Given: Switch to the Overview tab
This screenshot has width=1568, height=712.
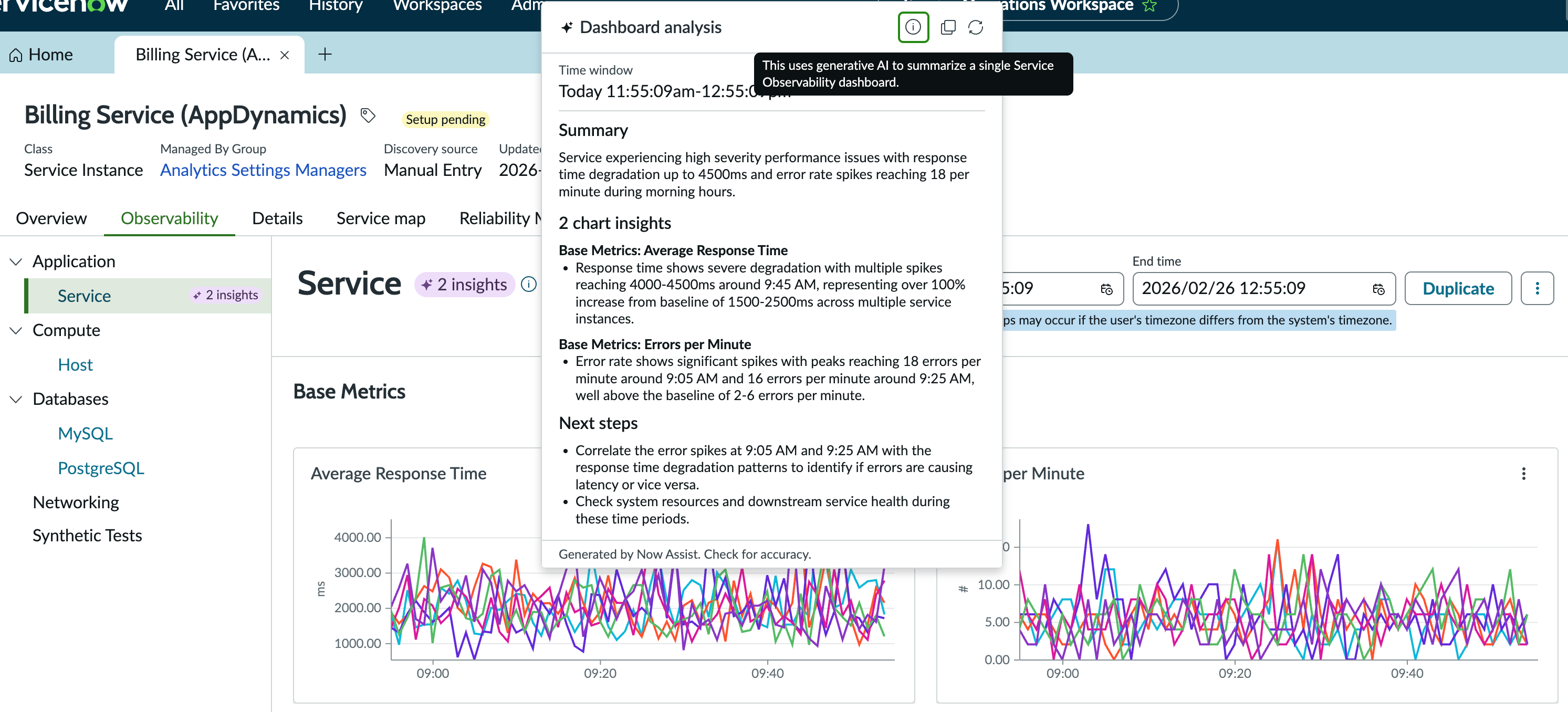Looking at the screenshot, I should (51, 218).
